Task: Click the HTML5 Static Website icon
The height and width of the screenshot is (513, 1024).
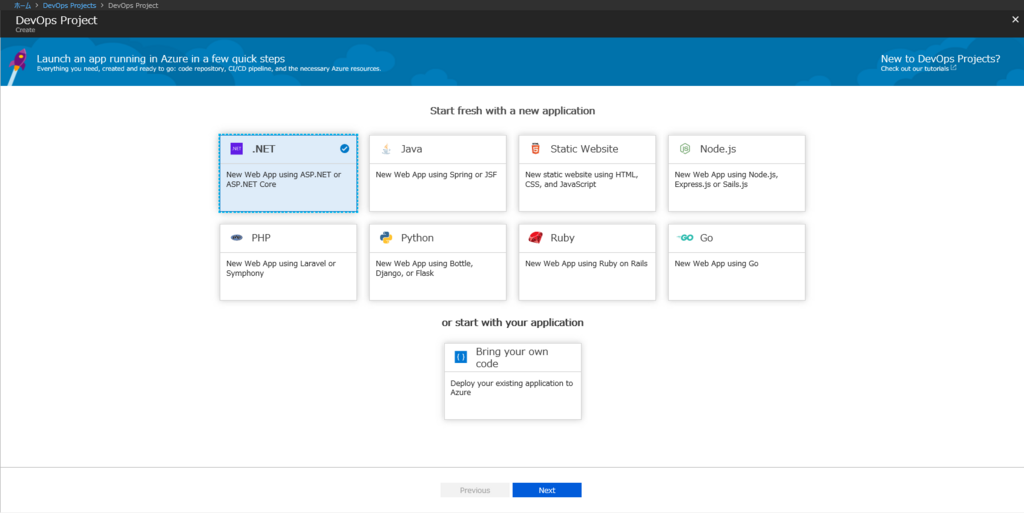Action: point(536,149)
